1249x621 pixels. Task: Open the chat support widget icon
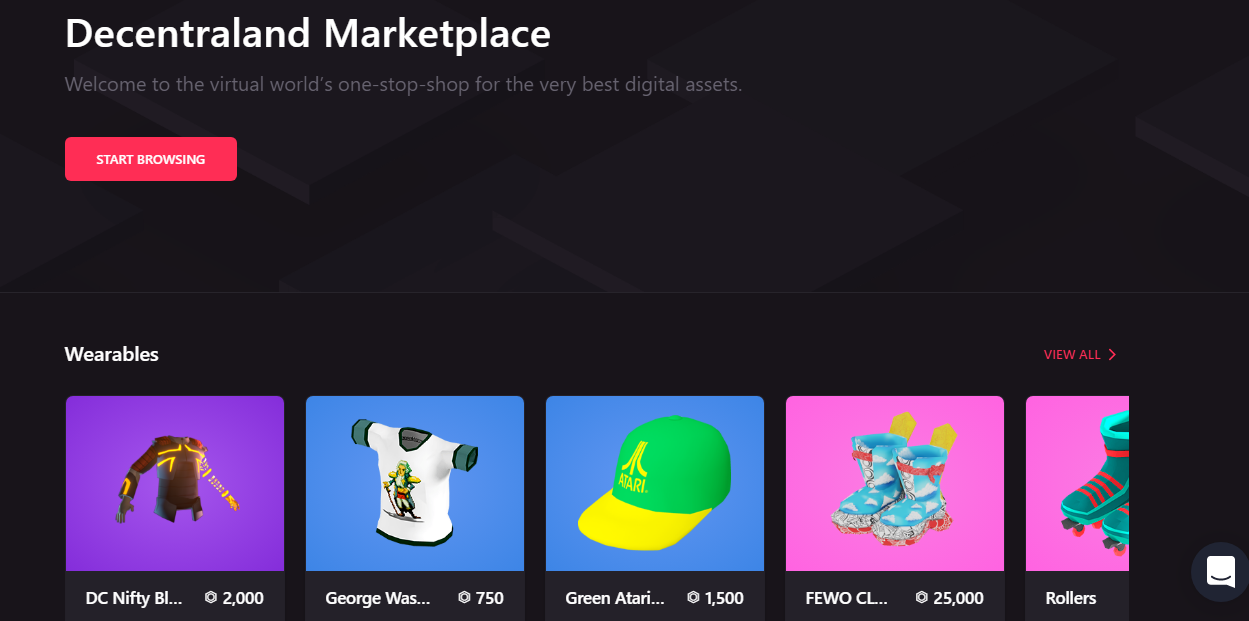pos(1220,572)
